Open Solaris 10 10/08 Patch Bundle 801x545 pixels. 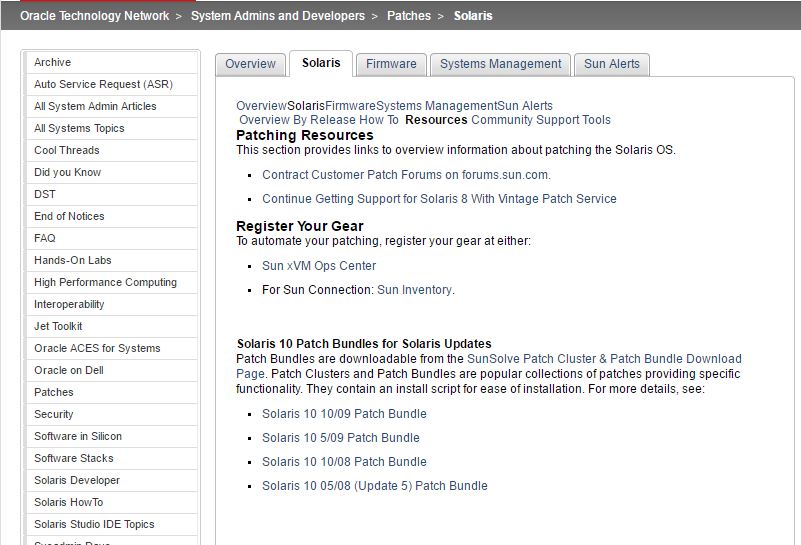[344, 462]
